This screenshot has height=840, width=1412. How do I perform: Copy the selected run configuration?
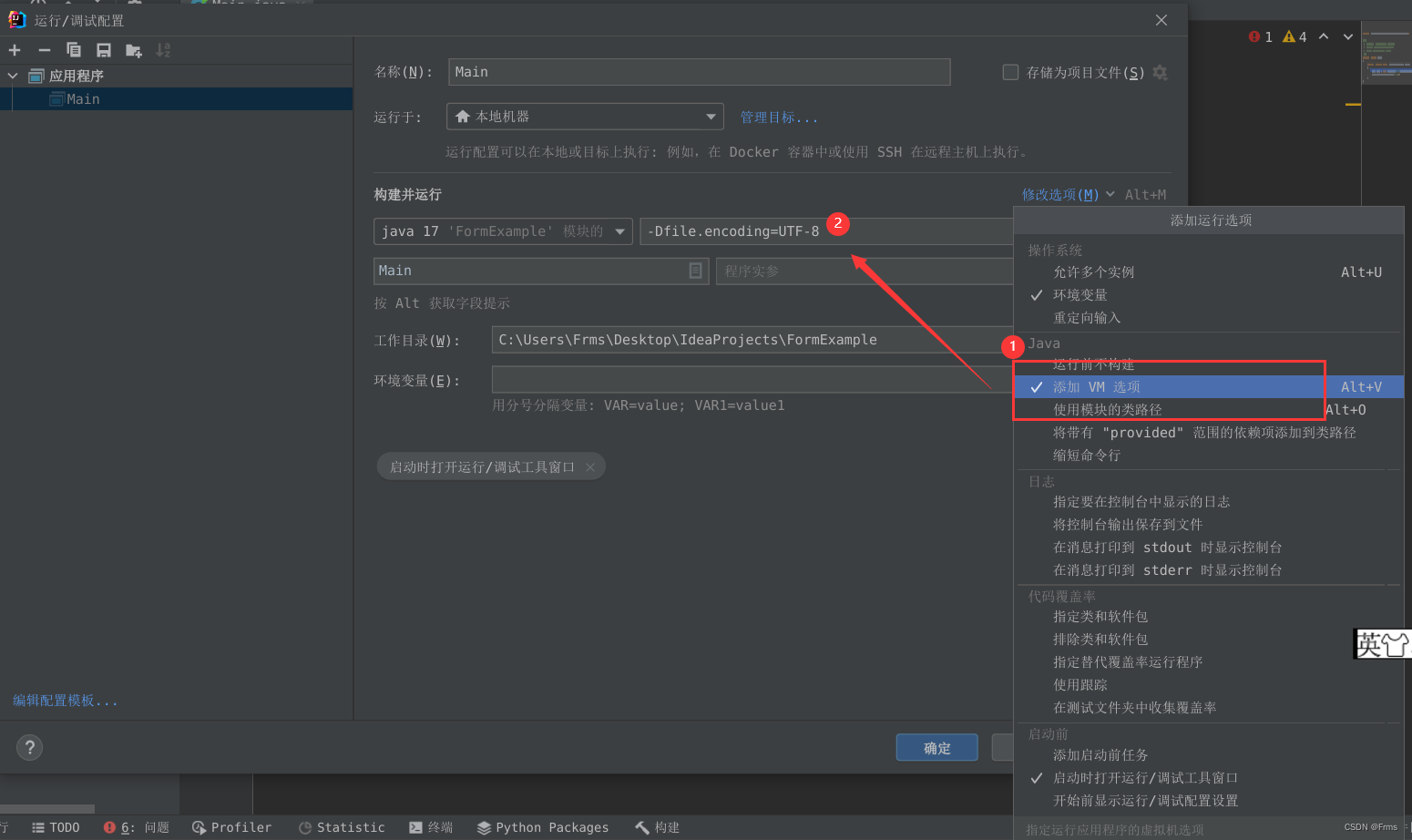point(74,50)
